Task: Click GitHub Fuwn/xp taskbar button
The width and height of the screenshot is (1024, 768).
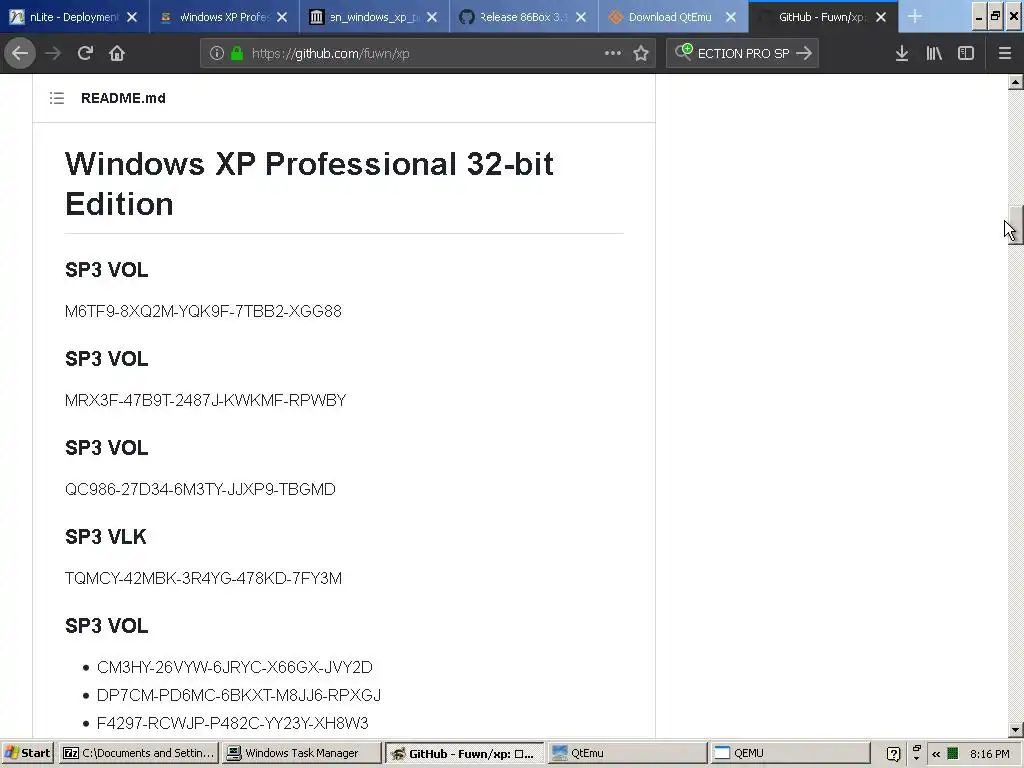Action: point(464,753)
